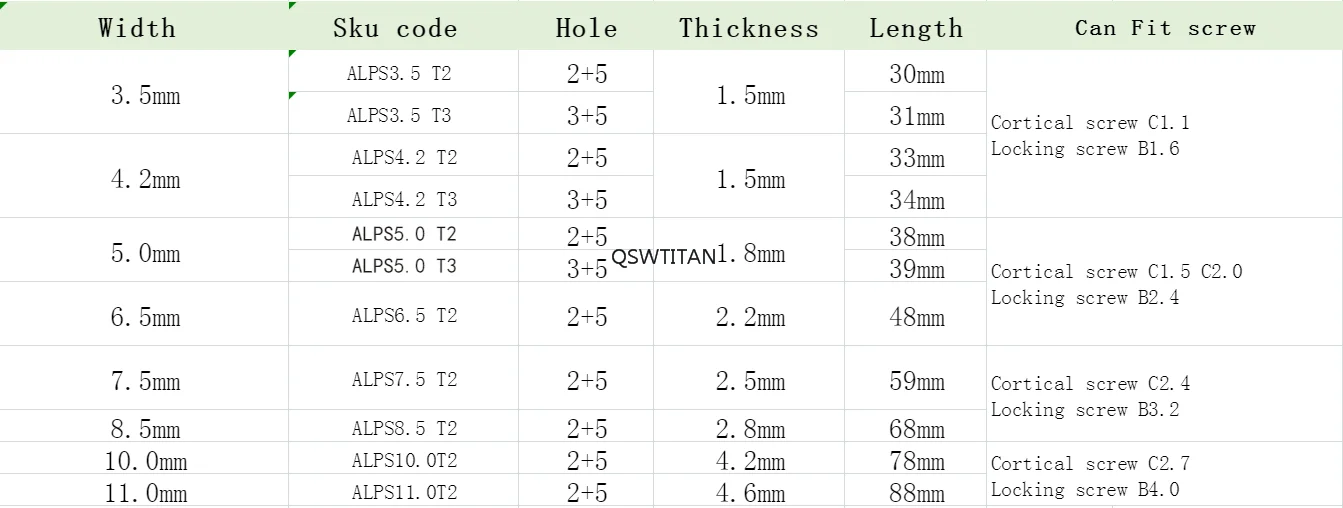
Task: Select the 4.6mm thickness cell
Action: 749,492
